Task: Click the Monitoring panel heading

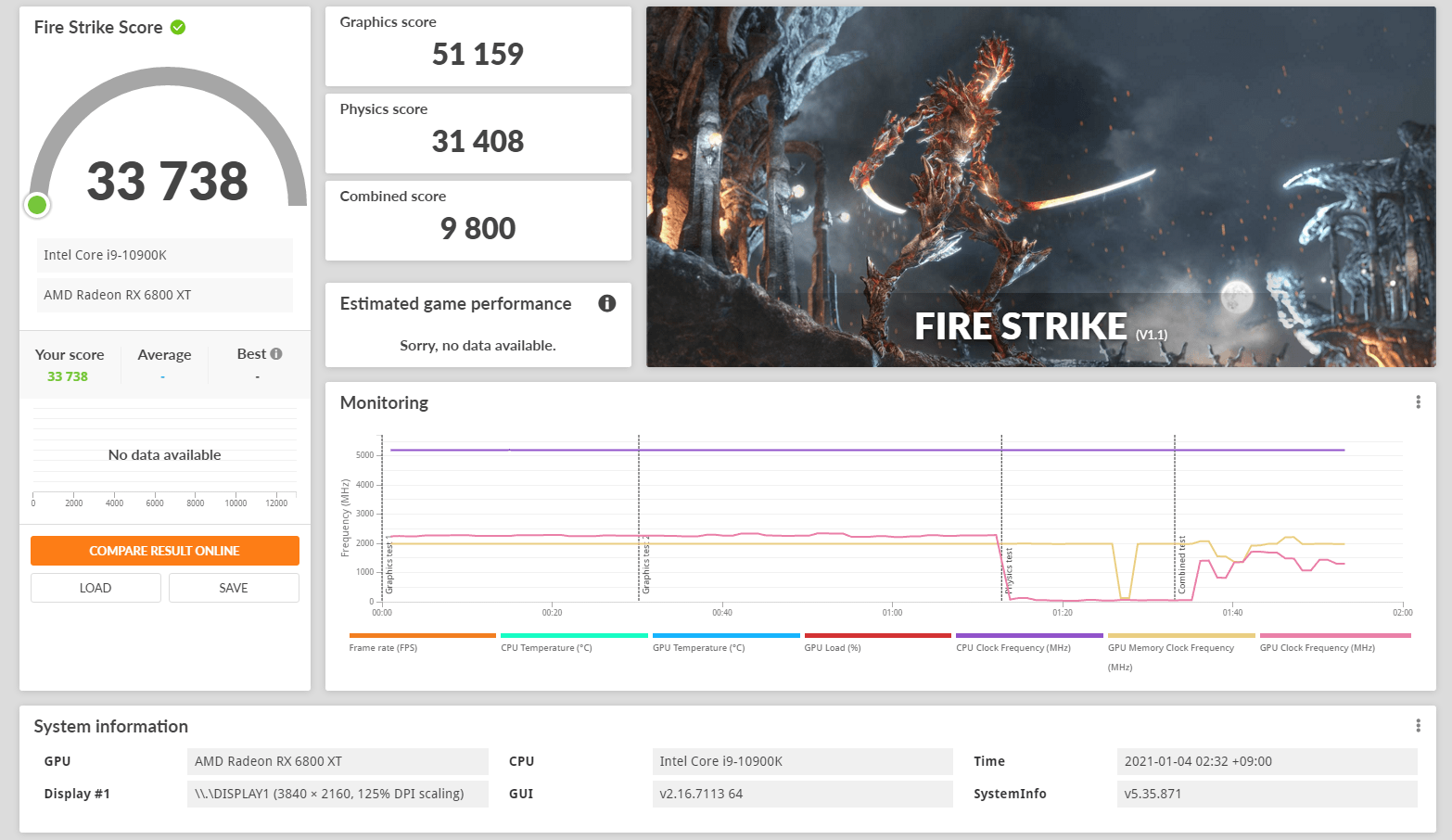Action: click(384, 402)
